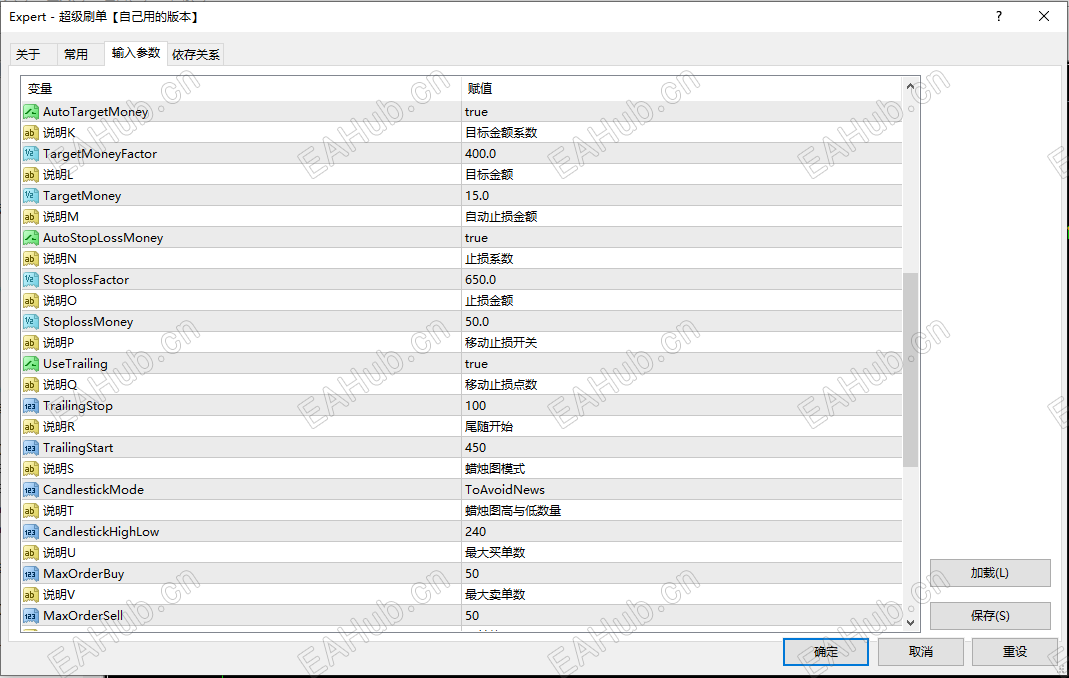Screen dimensions: 1069x678
Task: Click the 说明V string icon
Action: click(x=31, y=595)
